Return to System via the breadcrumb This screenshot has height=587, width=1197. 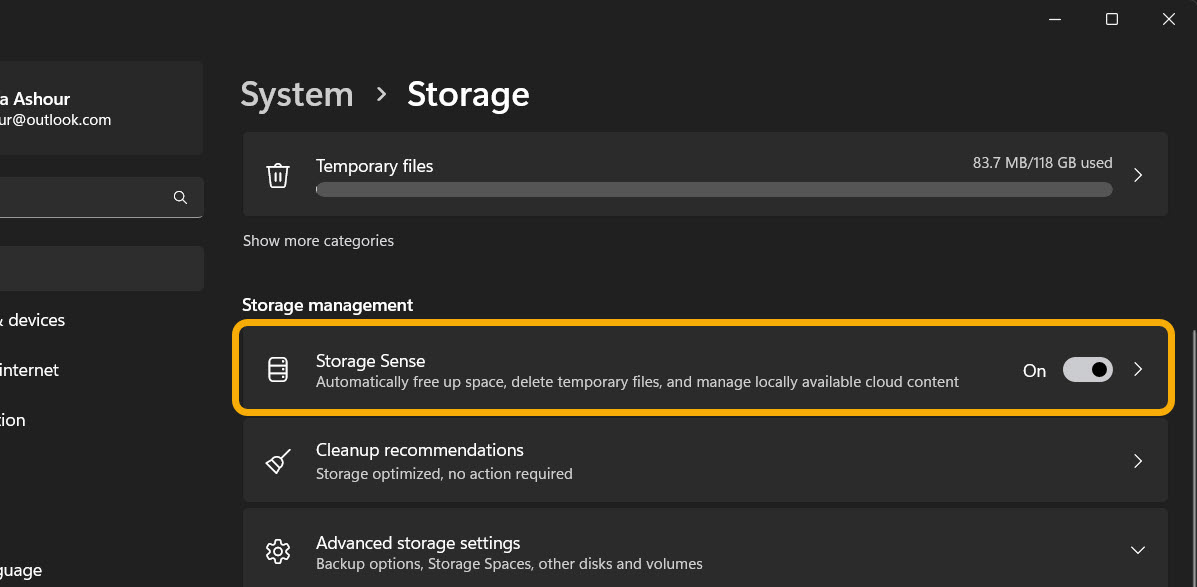(x=296, y=94)
